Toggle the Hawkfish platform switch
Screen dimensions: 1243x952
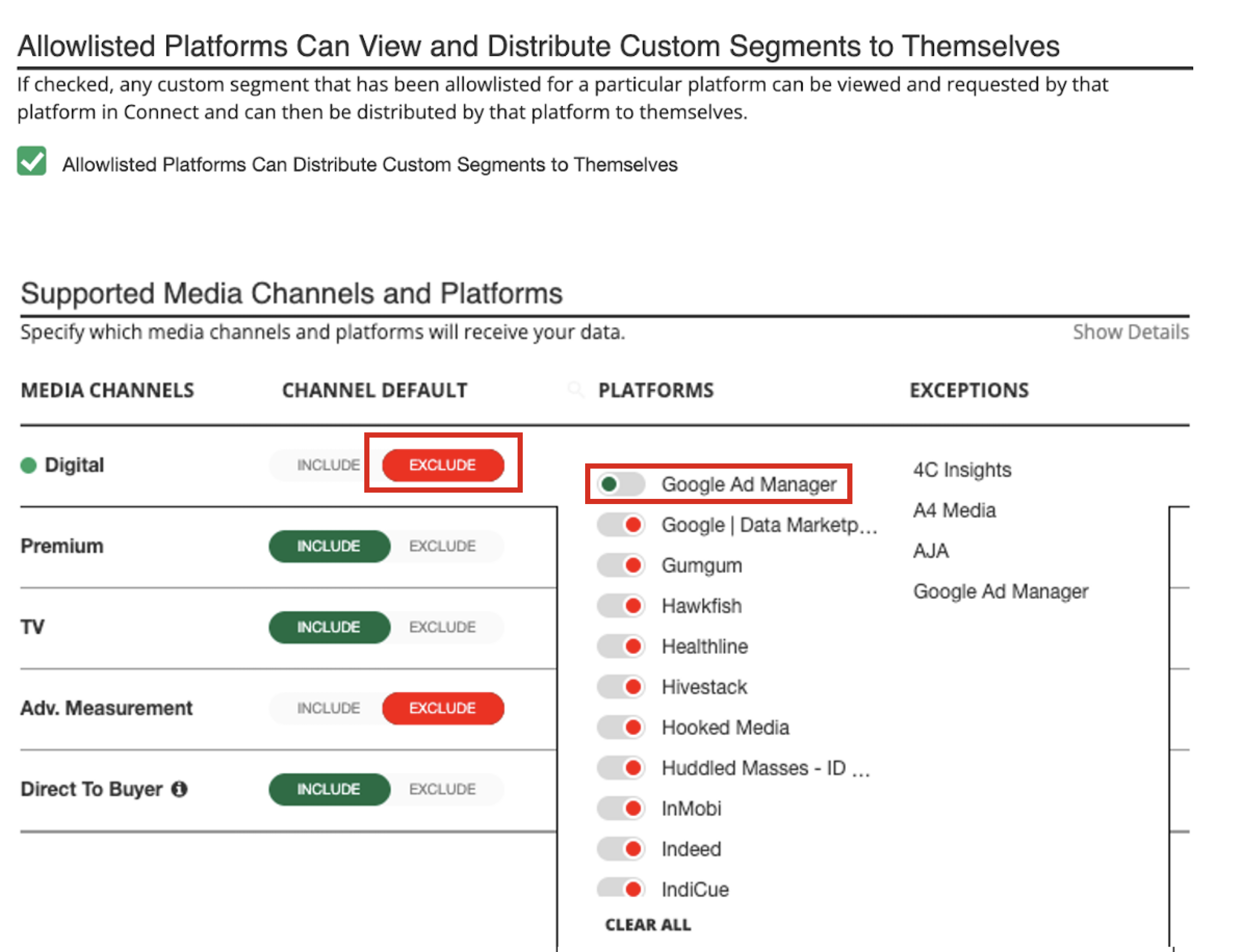(621, 606)
